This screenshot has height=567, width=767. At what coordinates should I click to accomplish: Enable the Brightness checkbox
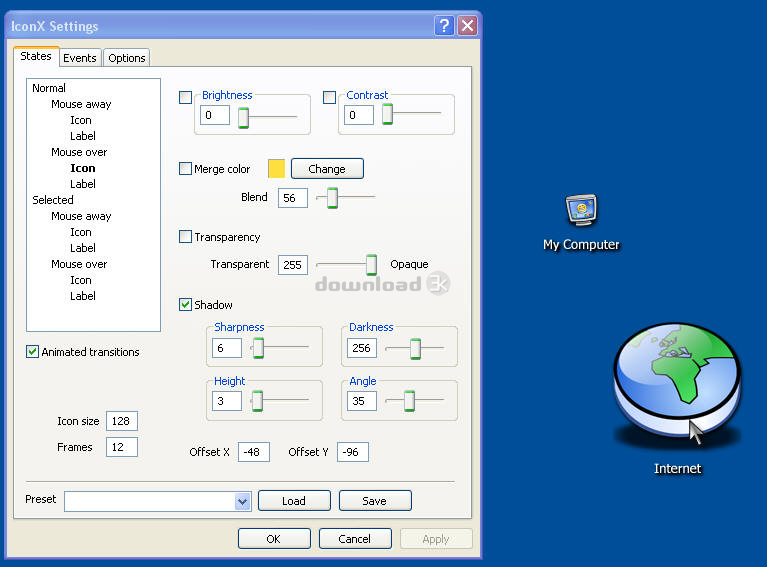(185, 97)
